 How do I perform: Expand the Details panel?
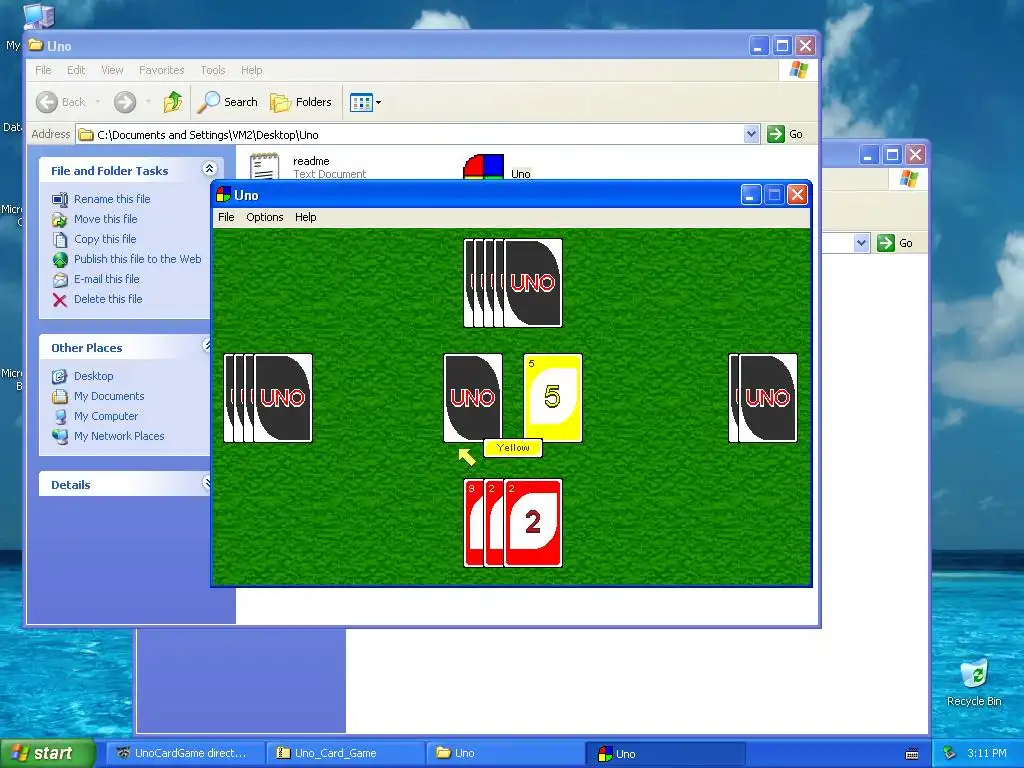click(x=208, y=483)
